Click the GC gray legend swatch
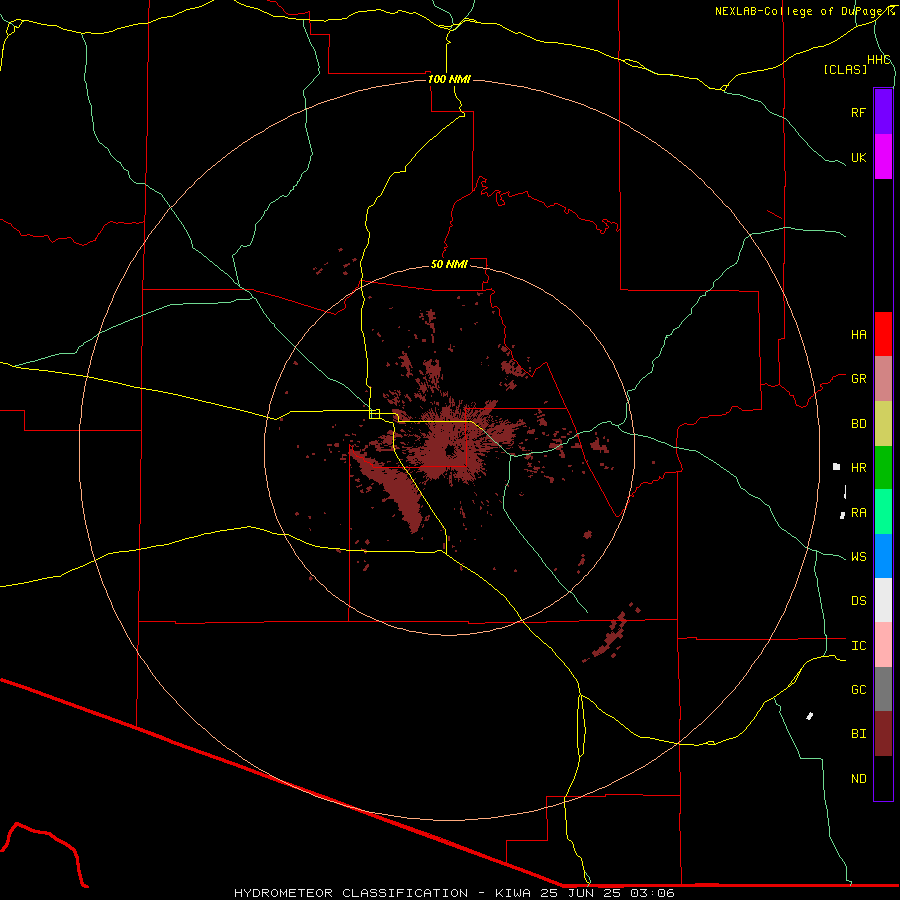The height and width of the screenshot is (900, 900). point(883,689)
